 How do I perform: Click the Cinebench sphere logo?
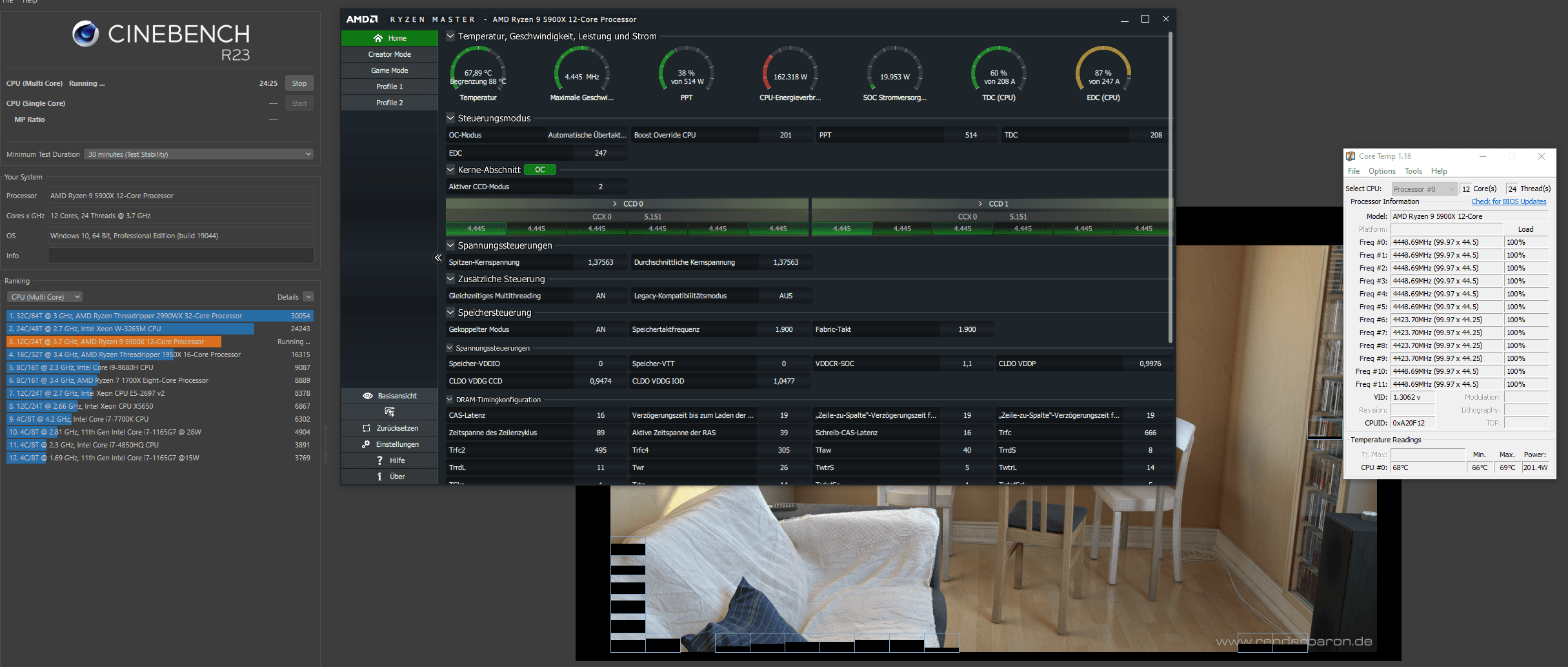[x=85, y=34]
